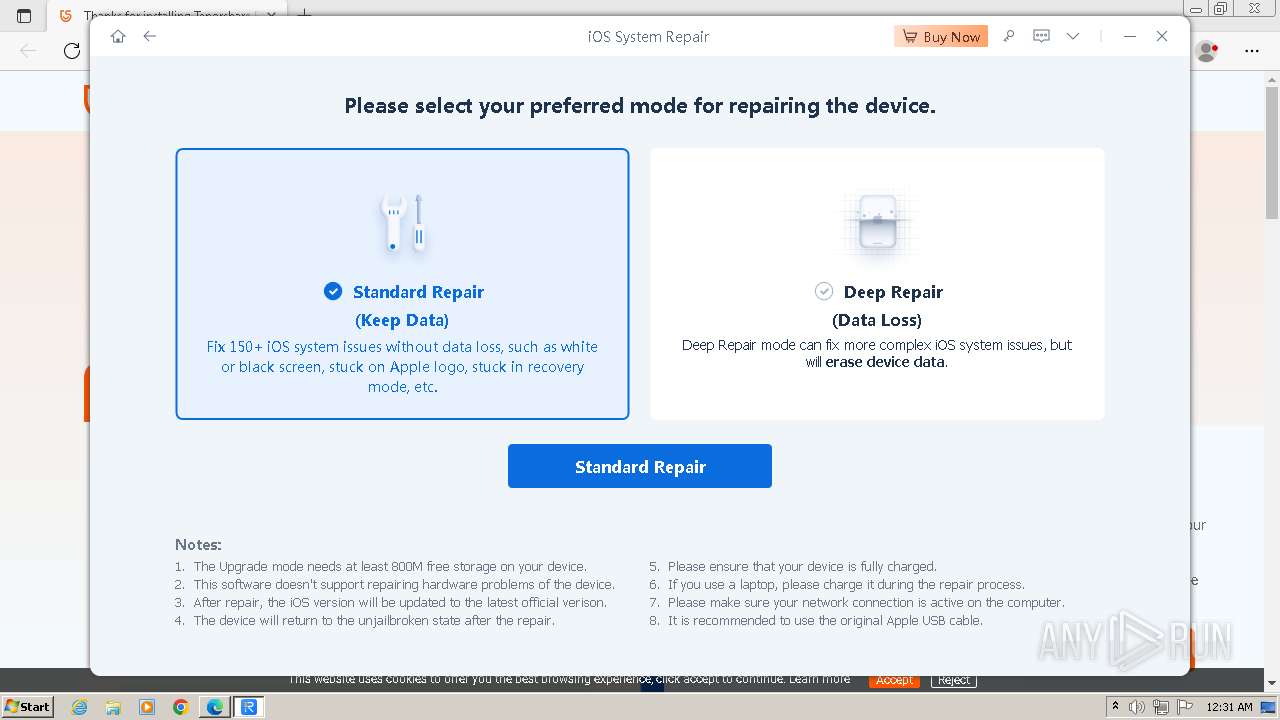The width and height of the screenshot is (1280, 720).
Task: Click the (Keep Data) label
Action: pyautogui.click(x=402, y=320)
